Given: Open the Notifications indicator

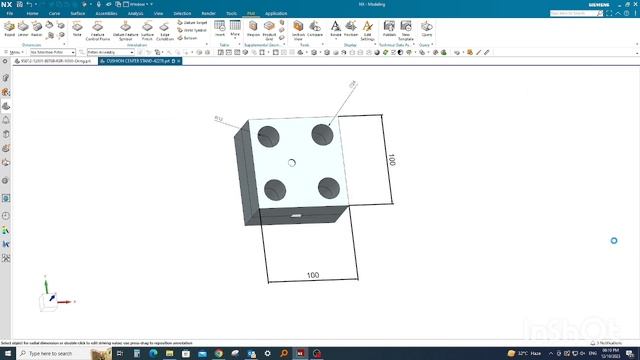Looking at the screenshot, I should pos(606,343).
